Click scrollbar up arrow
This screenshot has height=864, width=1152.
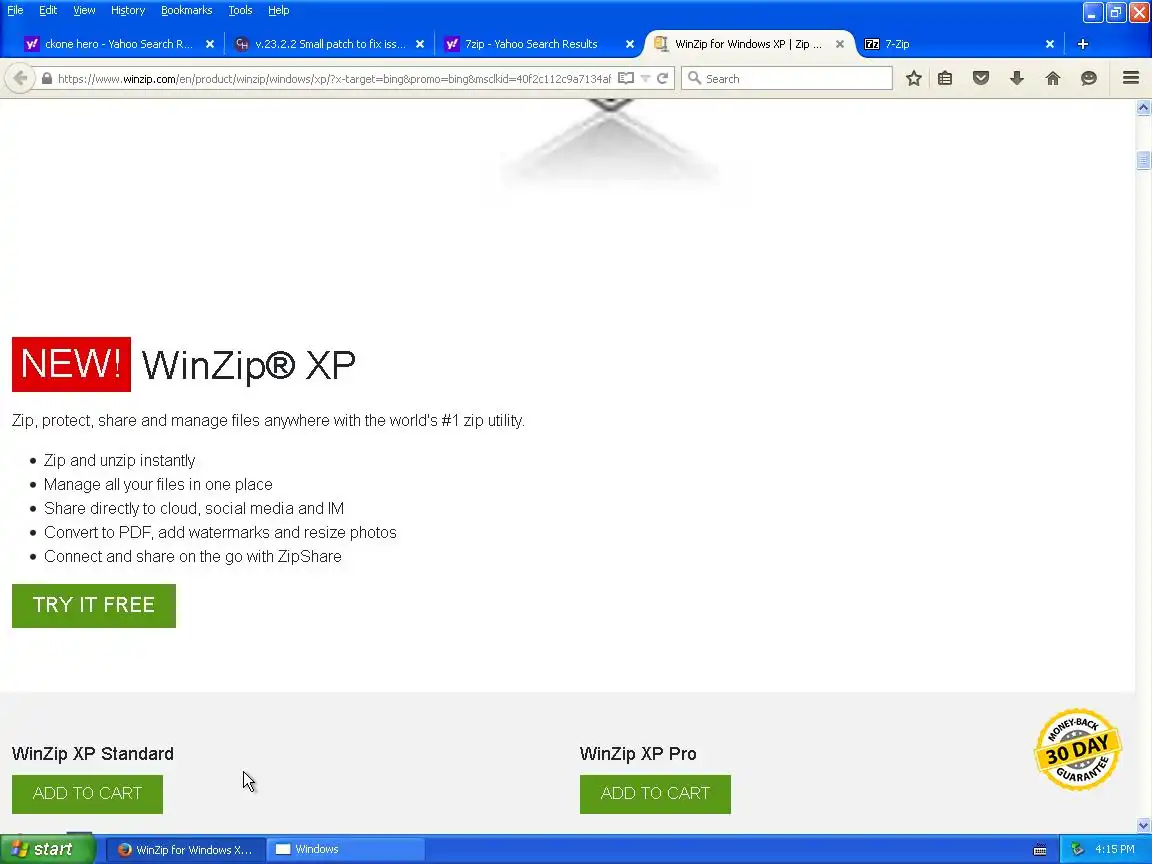click(1143, 108)
